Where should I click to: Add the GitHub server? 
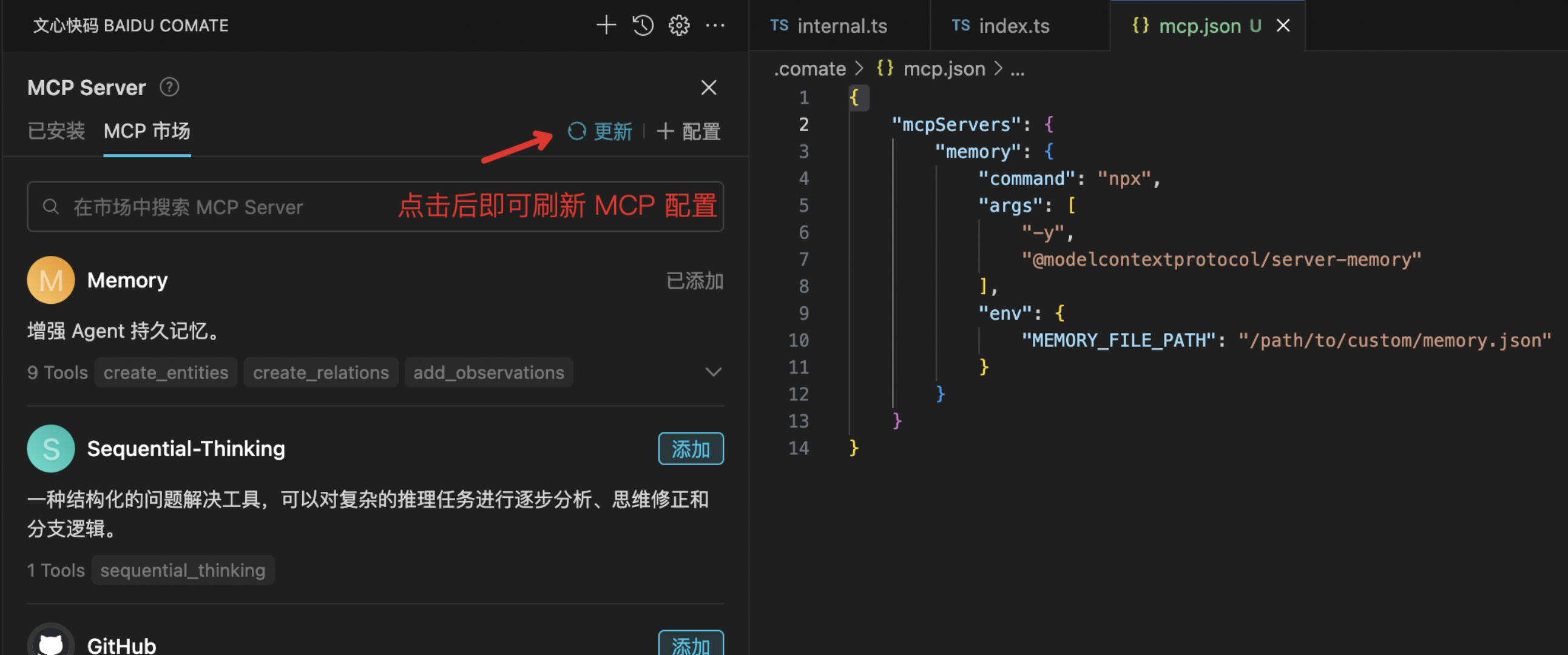point(691,643)
